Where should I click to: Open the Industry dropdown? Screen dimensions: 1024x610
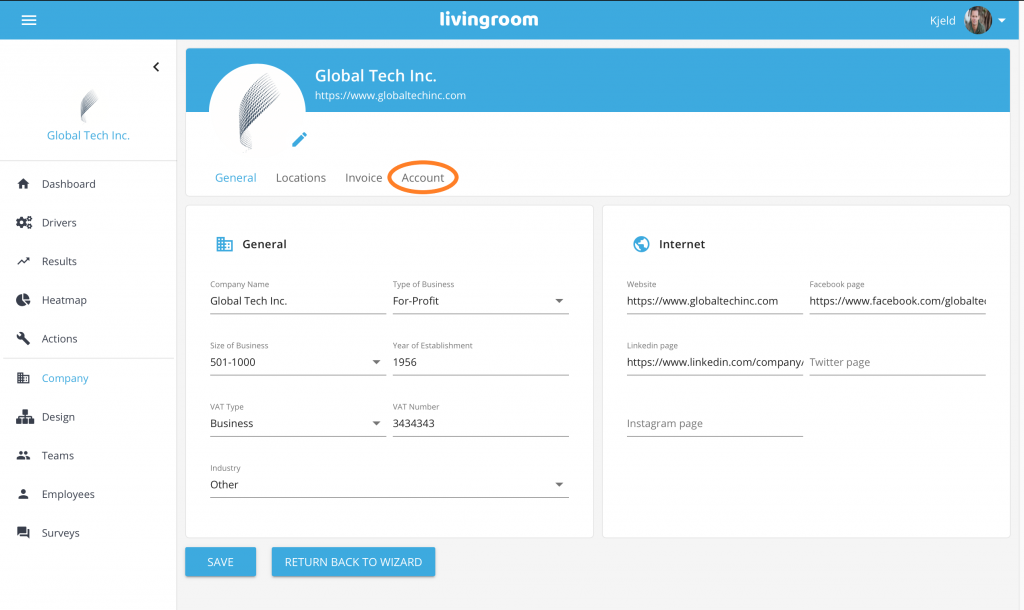click(389, 485)
